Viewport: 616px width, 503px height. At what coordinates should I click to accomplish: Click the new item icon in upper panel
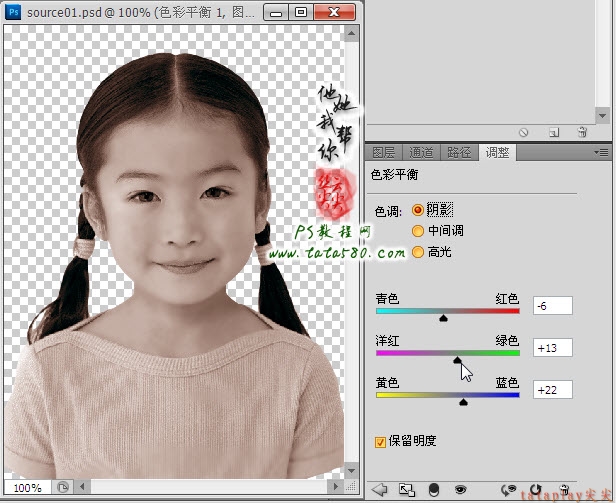pos(554,133)
